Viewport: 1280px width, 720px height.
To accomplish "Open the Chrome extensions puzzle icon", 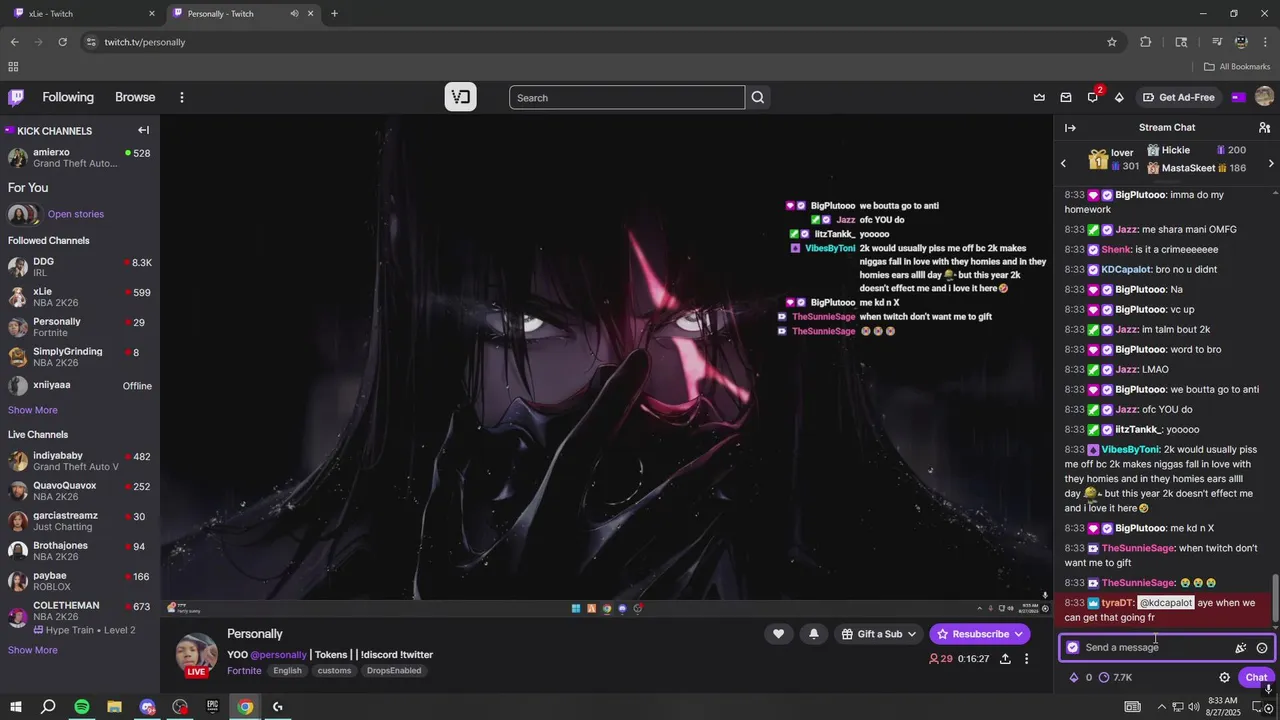I will pyautogui.click(x=1146, y=42).
